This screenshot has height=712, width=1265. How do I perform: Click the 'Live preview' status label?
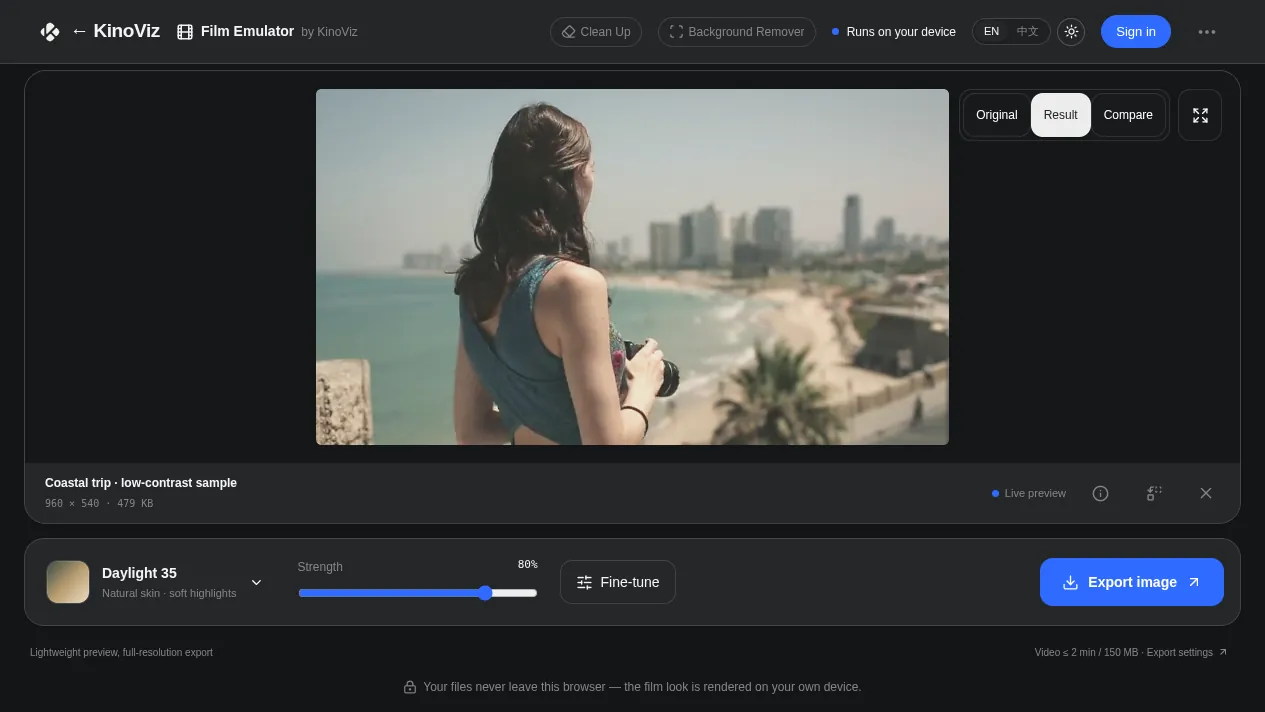pos(1035,493)
